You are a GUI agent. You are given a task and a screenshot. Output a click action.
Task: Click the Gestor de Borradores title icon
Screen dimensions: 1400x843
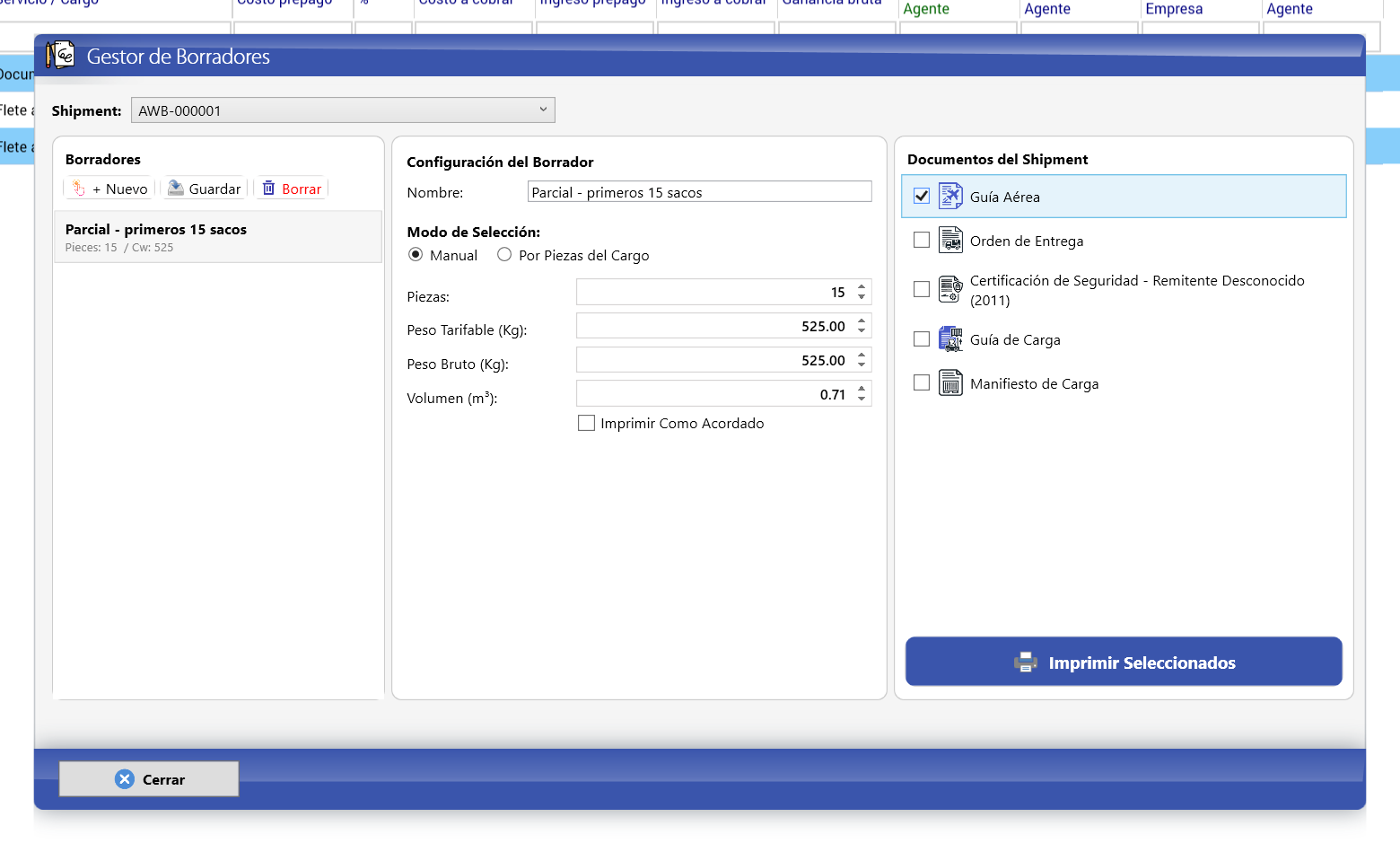(60, 56)
